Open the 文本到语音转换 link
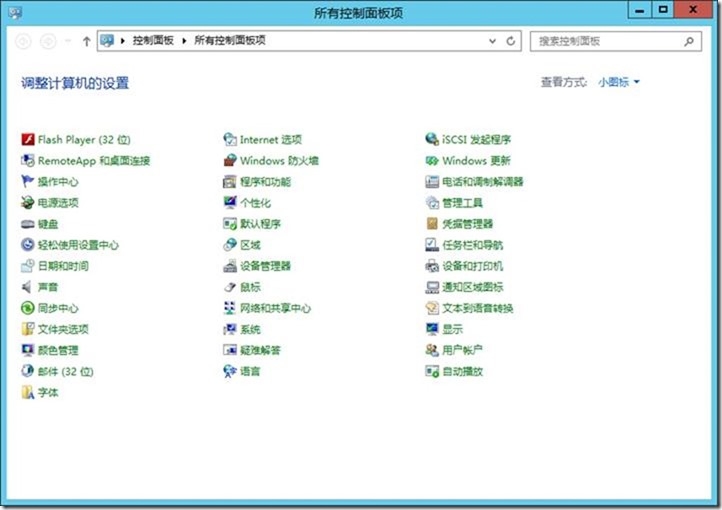 tap(477, 308)
